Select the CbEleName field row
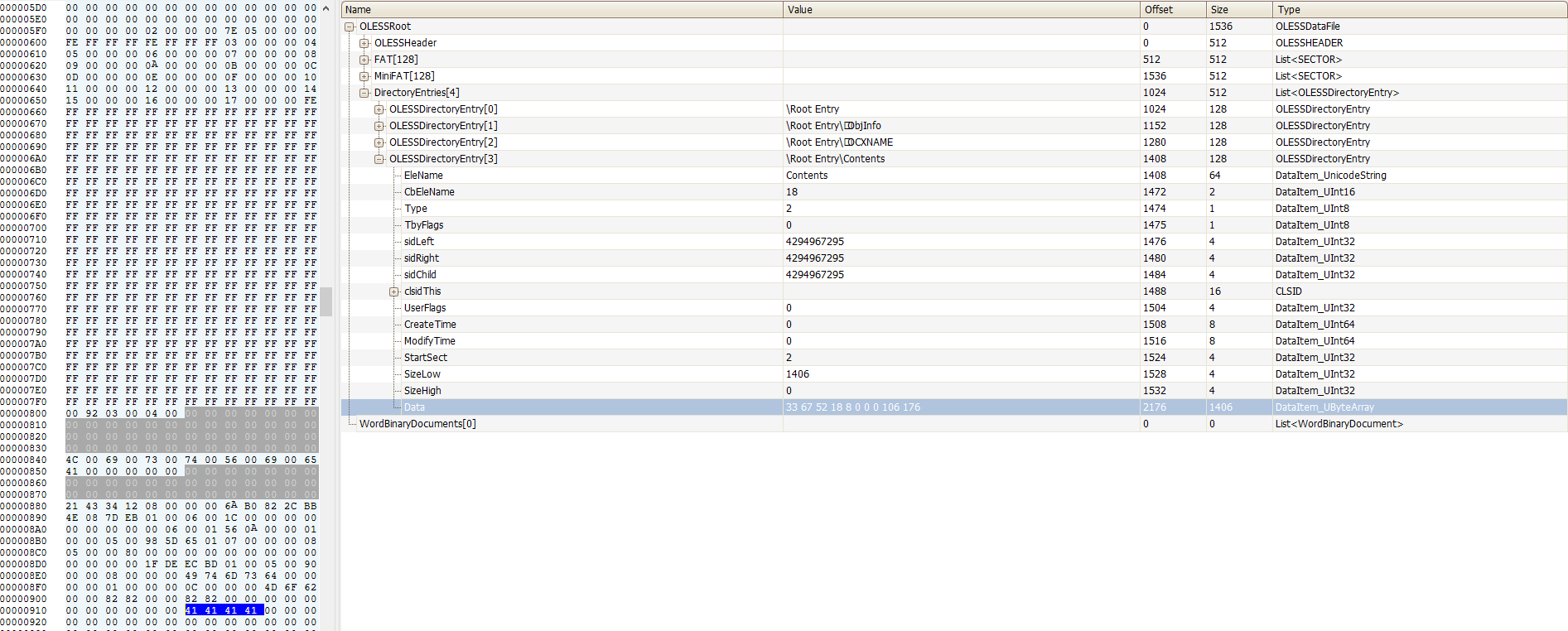The height and width of the screenshot is (631, 1568). point(954,192)
